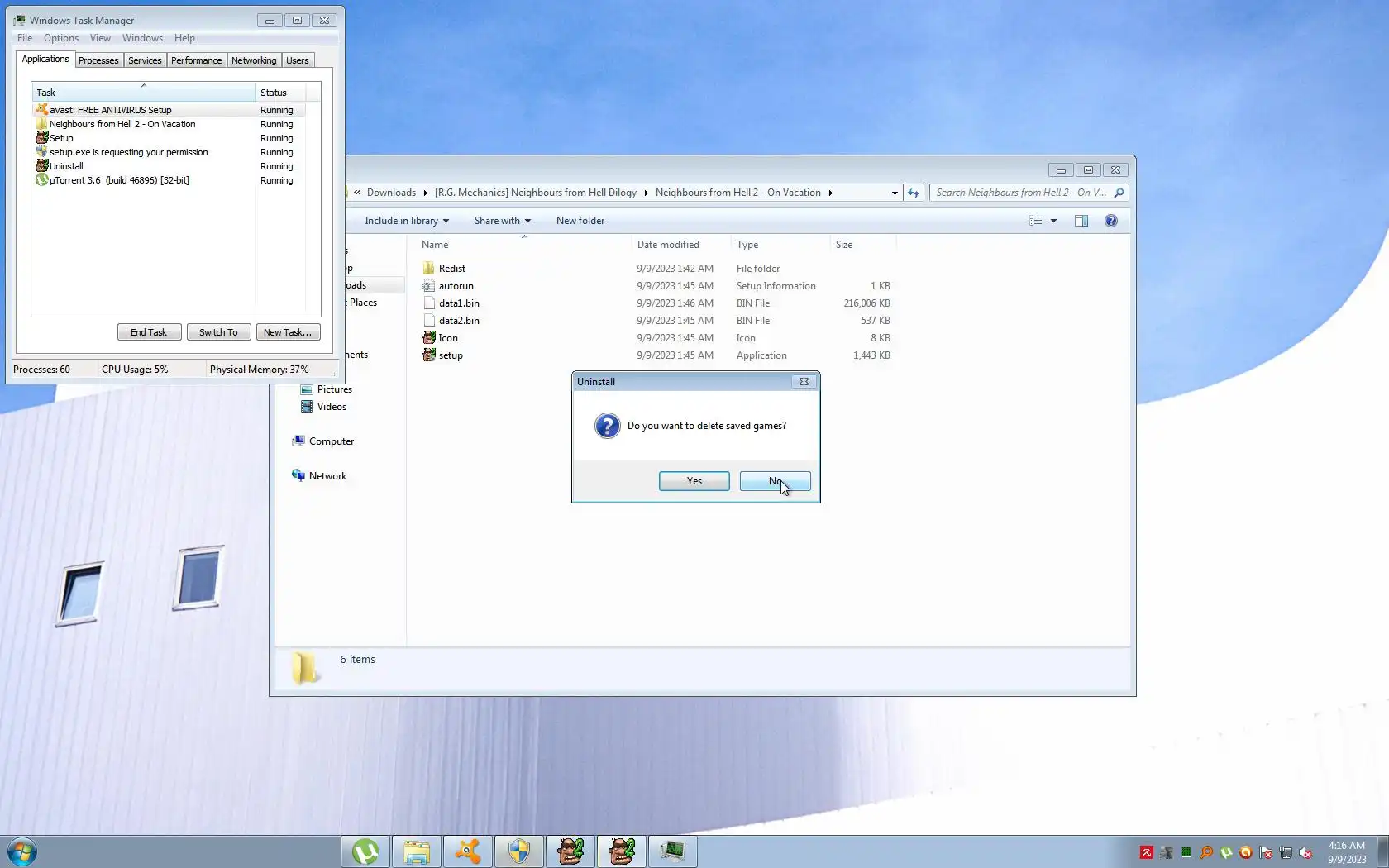Open the UAC shield taskbar button
The width and height of the screenshot is (1389, 868).
pyautogui.click(x=519, y=851)
